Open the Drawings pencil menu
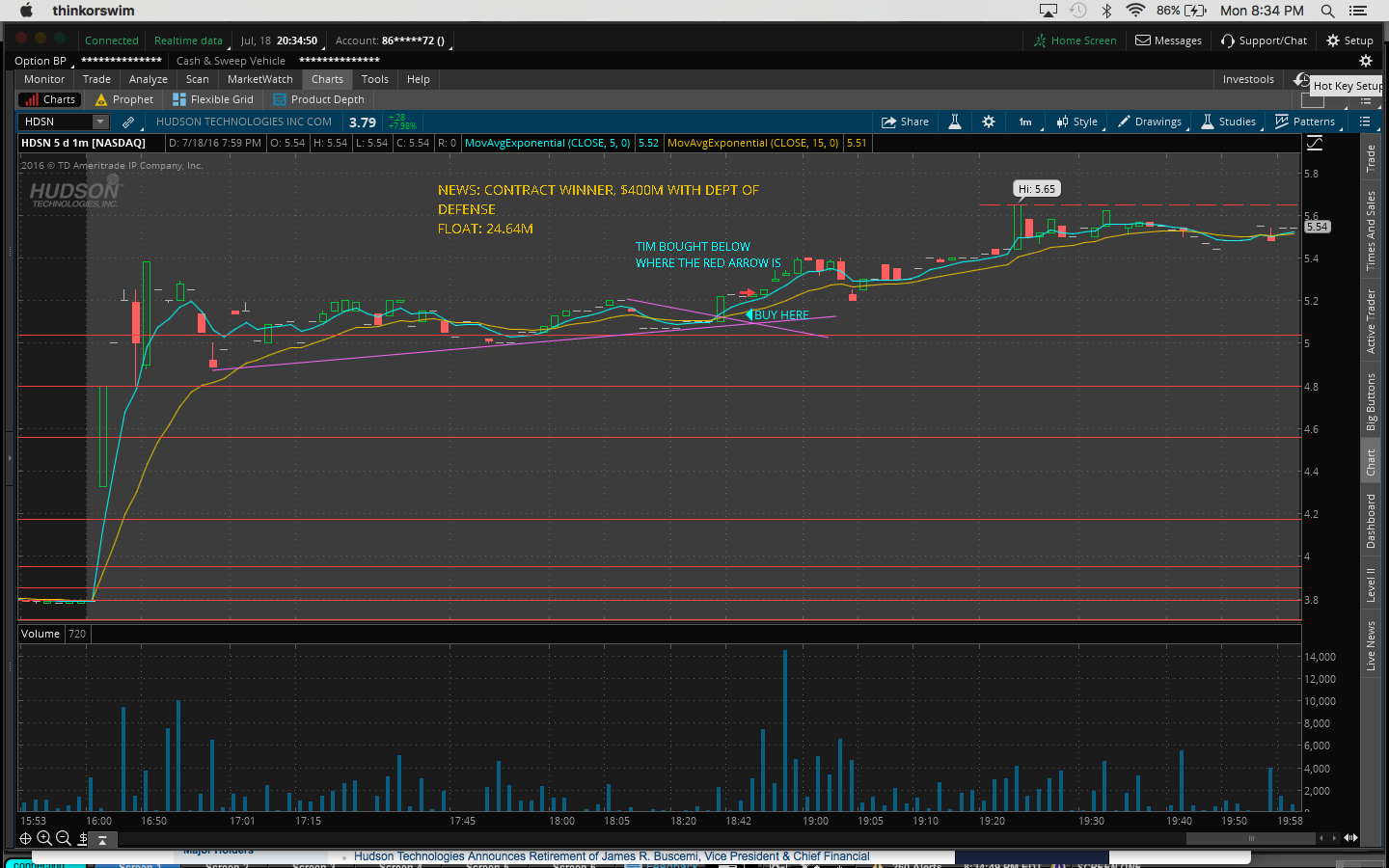Screen dimensions: 1389x868 coord(1150,122)
